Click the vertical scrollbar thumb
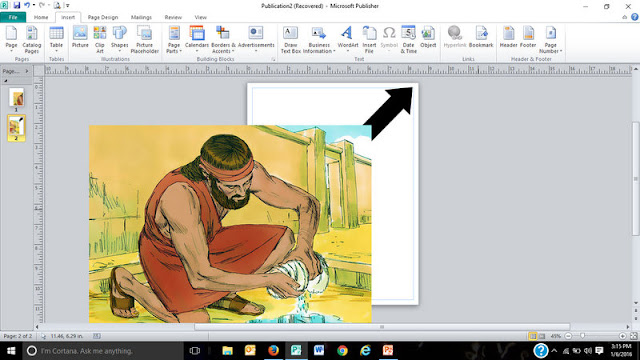 pos(636,179)
